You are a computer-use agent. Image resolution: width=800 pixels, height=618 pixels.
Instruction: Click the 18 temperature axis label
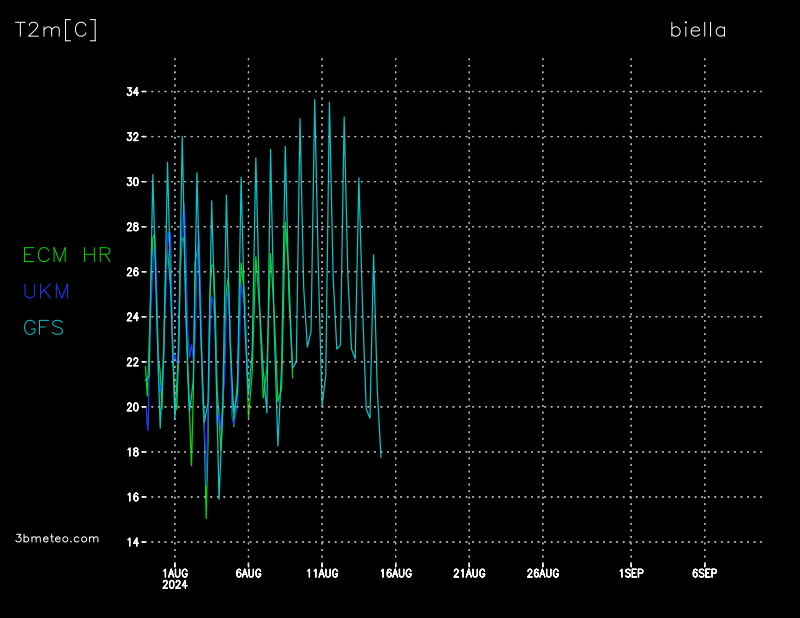tap(131, 452)
